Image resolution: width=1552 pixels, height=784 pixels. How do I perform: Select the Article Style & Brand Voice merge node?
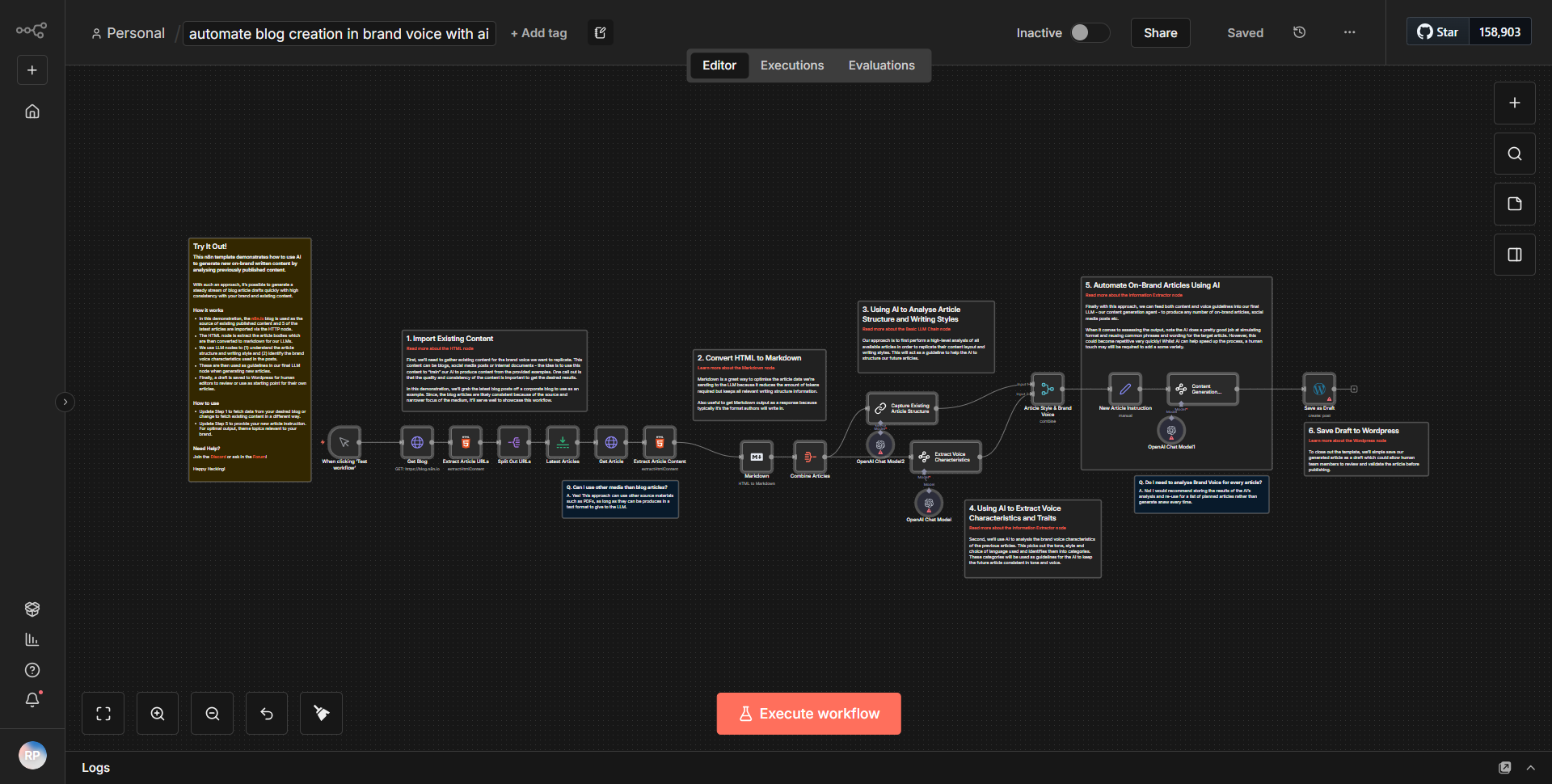click(1048, 389)
